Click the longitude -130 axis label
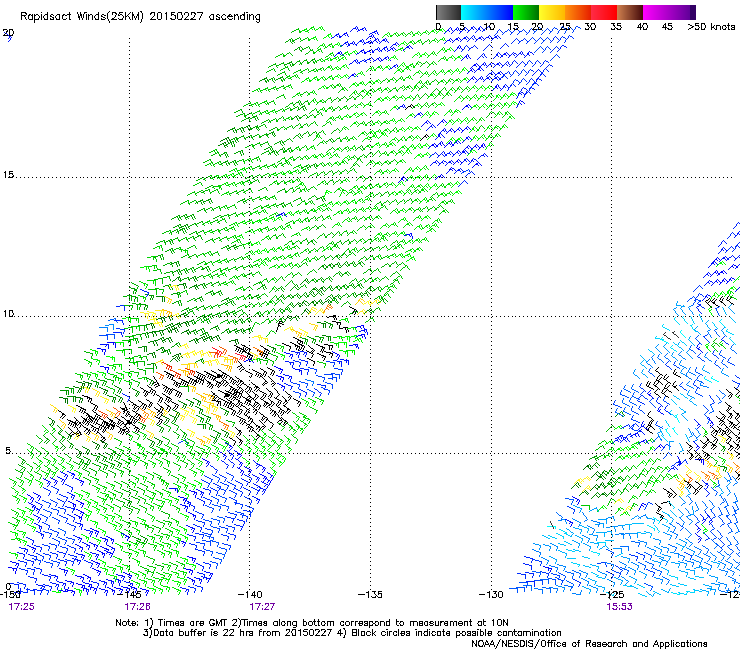 [491, 594]
